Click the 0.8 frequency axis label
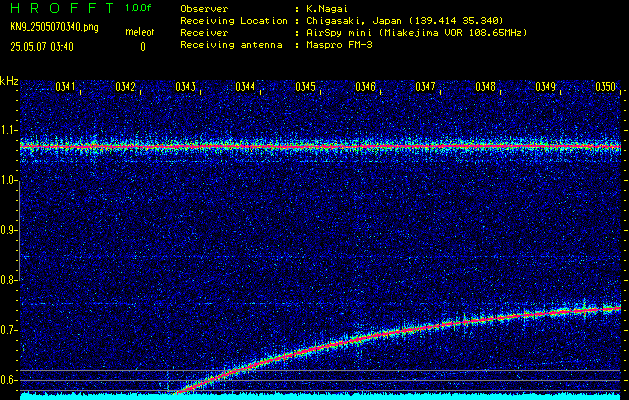The height and width of the screenshot is (400, 629). 9,280
